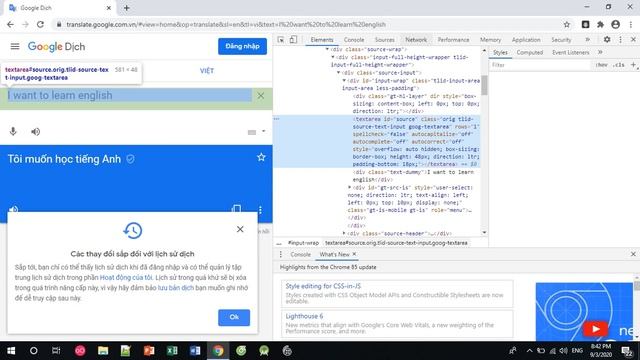
Task: Open the Lighthouse 6 highlight
Action: 304,316
